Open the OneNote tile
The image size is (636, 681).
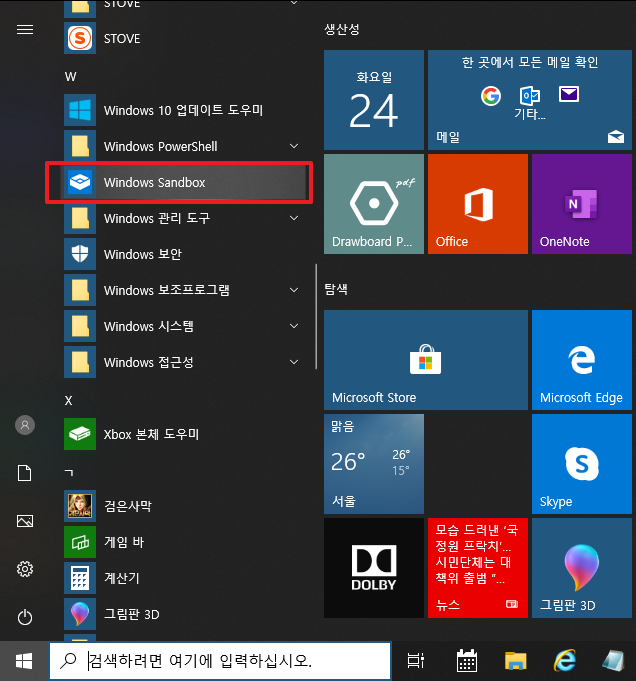point(582,204)
